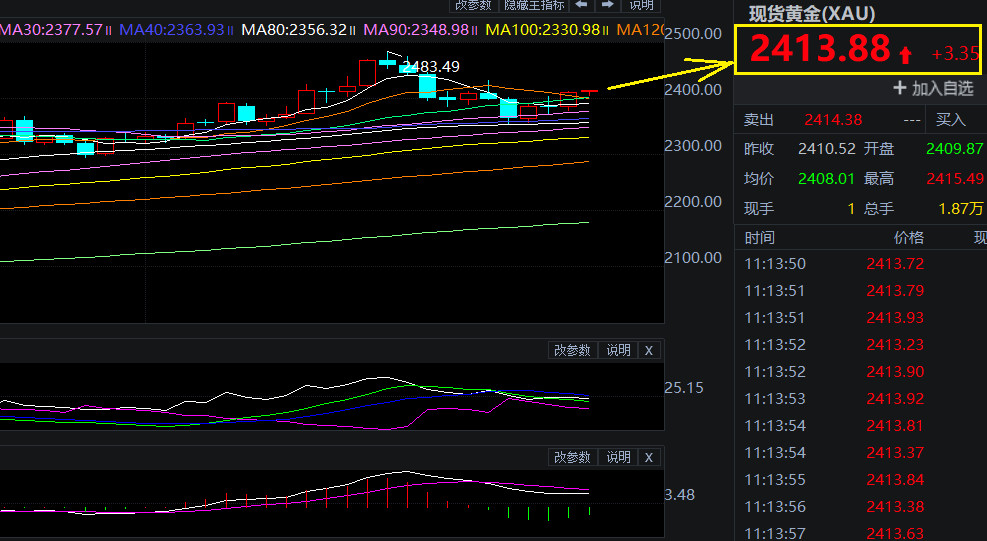Open 说明 in the bottom indicator panel

[618, 458]
